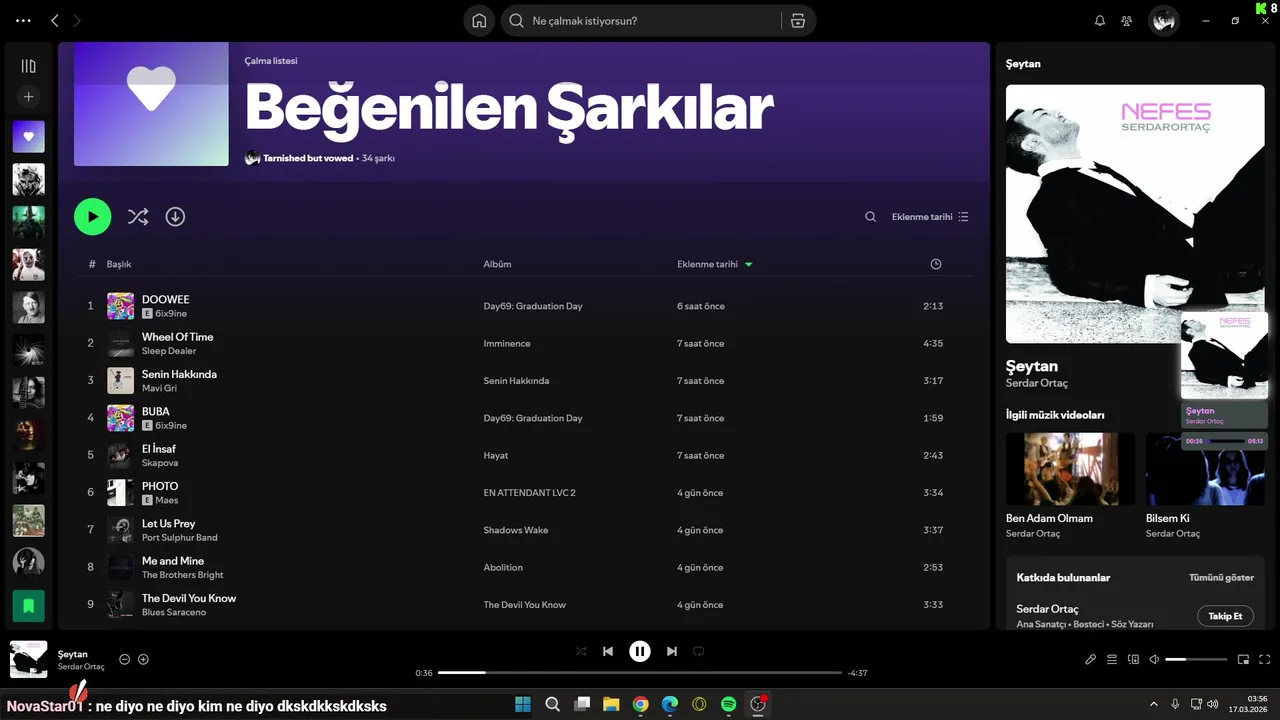This screenshot has height=720, width=1280.
Task: Hide the current song with the minus circle
Action: [125, 659]
